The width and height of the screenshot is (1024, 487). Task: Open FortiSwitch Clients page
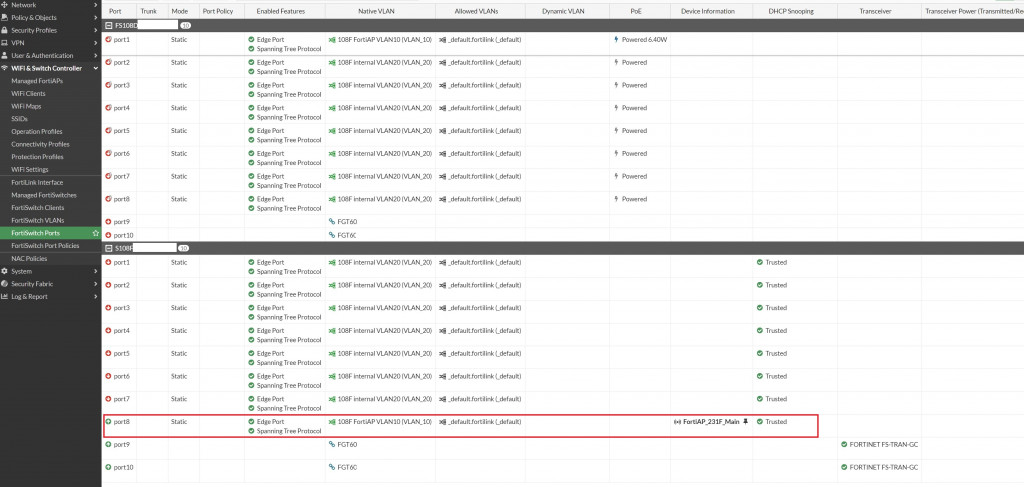37,208
